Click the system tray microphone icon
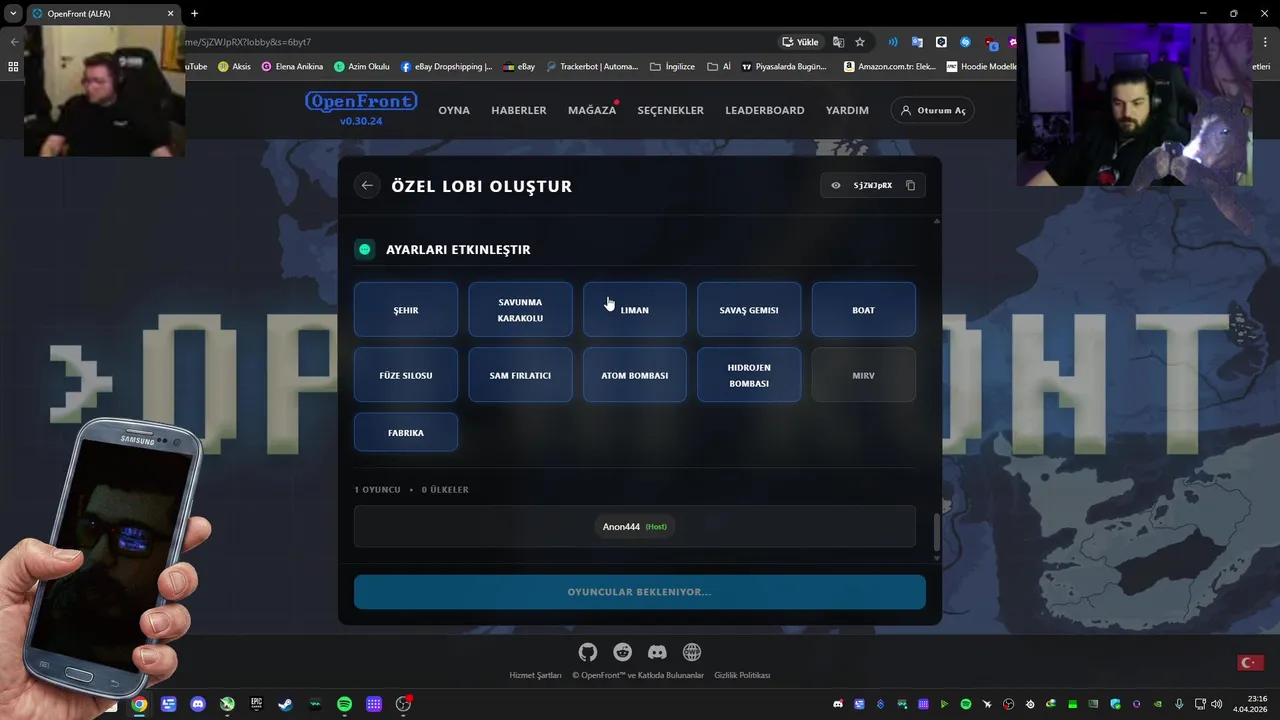This screenshot has height=720, width=1280. click(x=1179, y=704)
